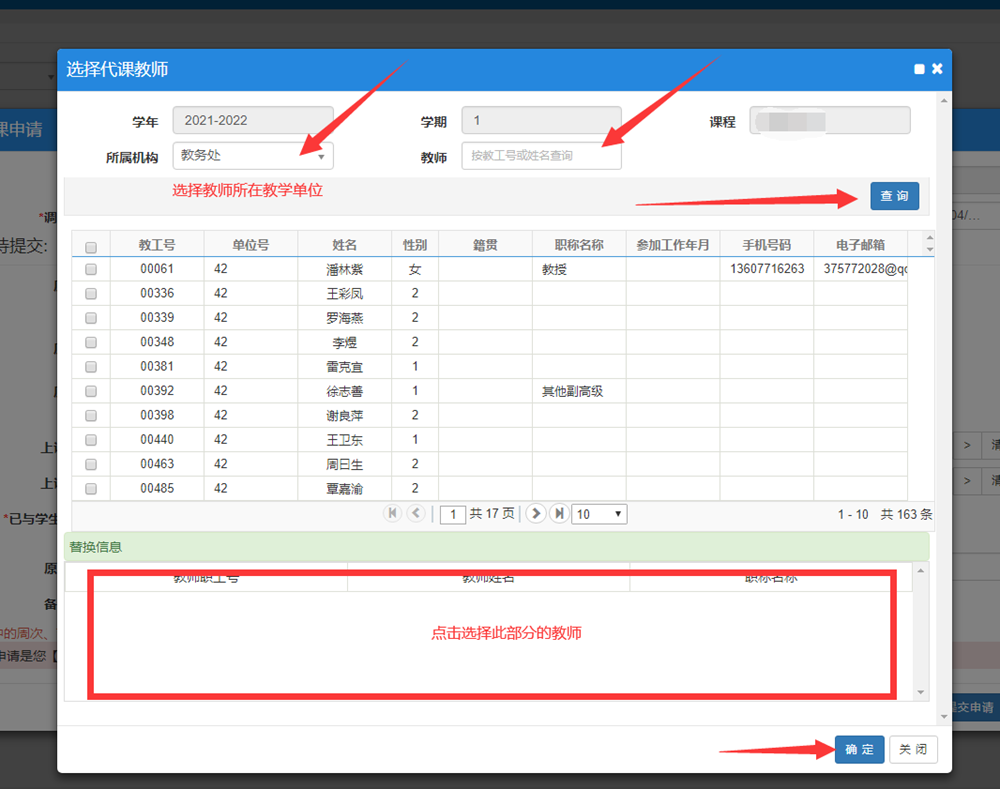Select checkbox for teacher 徐志善
Screen dimensions: 1000x789
(91, 392)
